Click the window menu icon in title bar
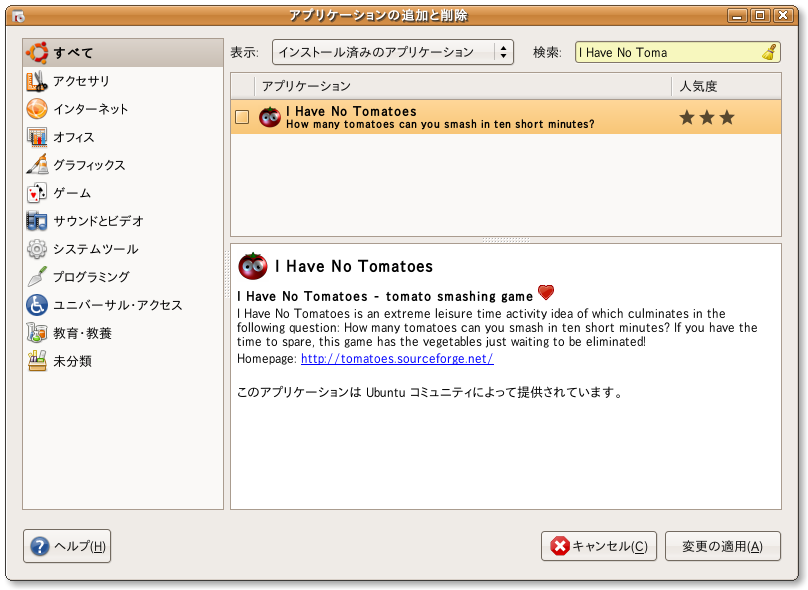 pos(19,16)
